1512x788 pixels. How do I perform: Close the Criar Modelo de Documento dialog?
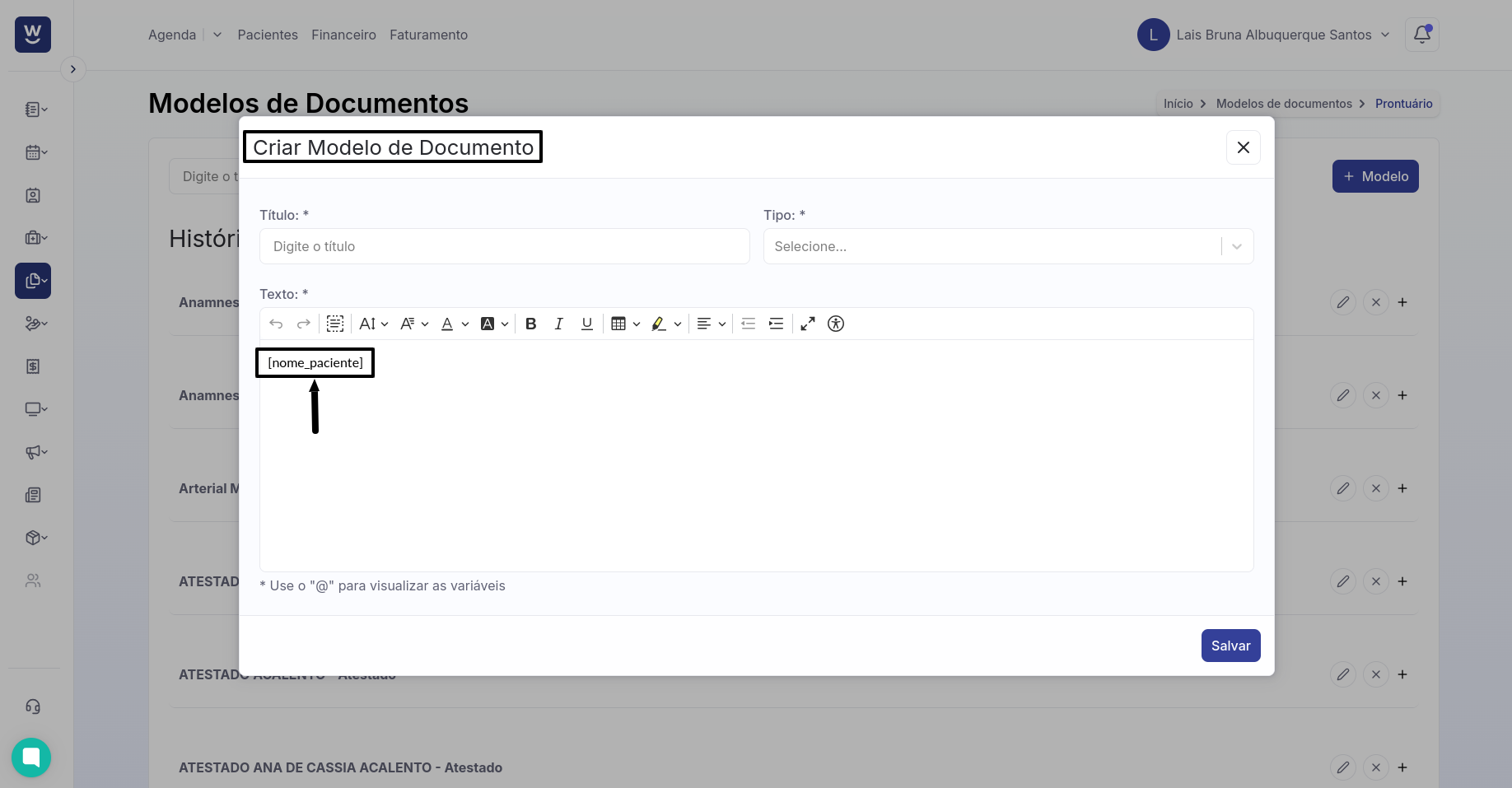coord(1244,147)
